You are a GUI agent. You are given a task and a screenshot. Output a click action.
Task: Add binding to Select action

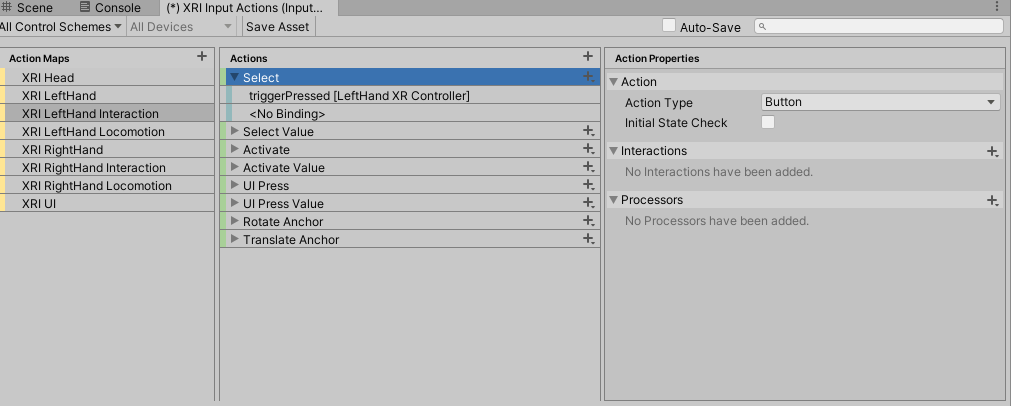[589, 77]
